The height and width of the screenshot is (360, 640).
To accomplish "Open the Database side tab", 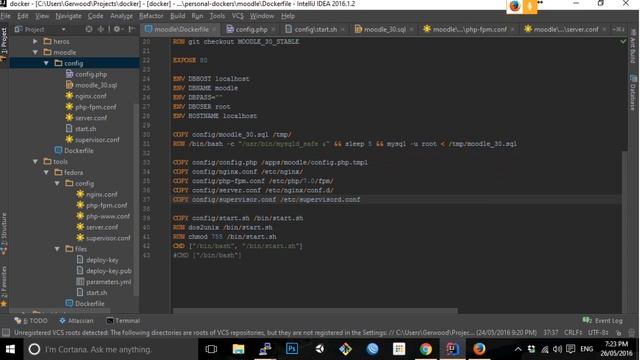I will coord(633,92).
